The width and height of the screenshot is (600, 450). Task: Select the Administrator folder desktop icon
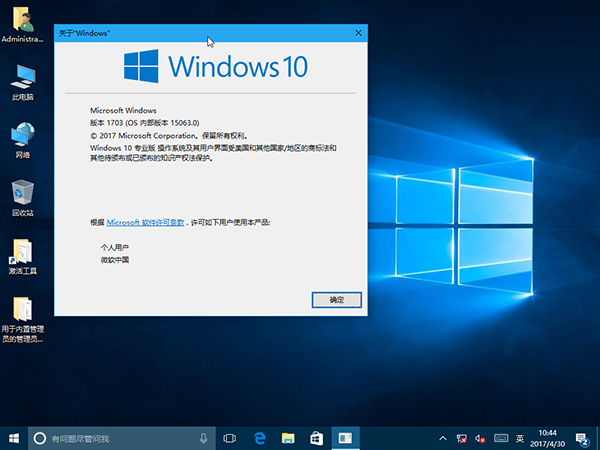[22, 20]
